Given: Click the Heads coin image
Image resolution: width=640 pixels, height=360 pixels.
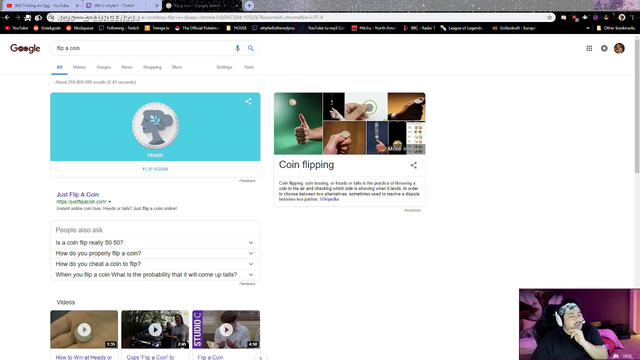Looking at the screenshot, I should pyautogui.click(x=155, y=126).
